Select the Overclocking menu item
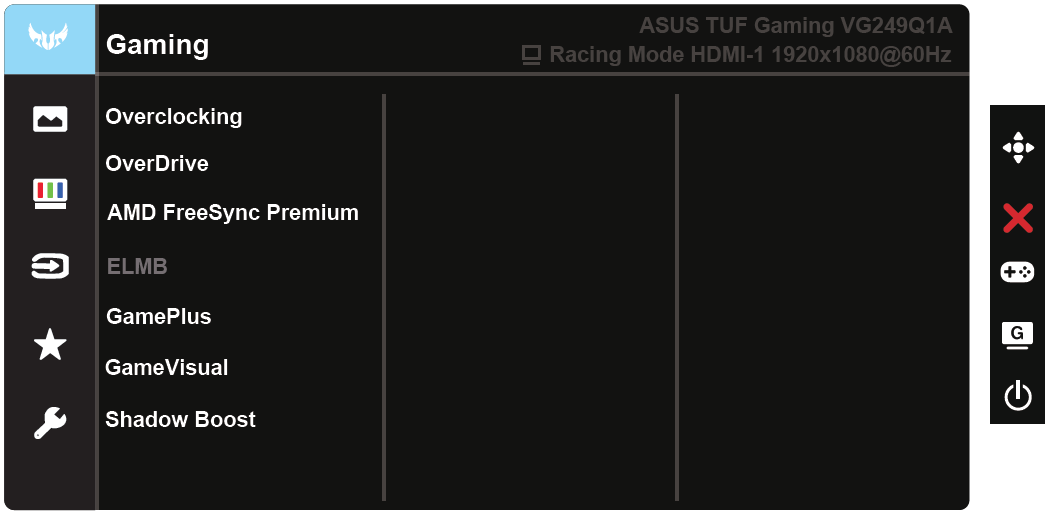Image resolution: width=1049 pixels, height=518 pixels. point(174,116)
